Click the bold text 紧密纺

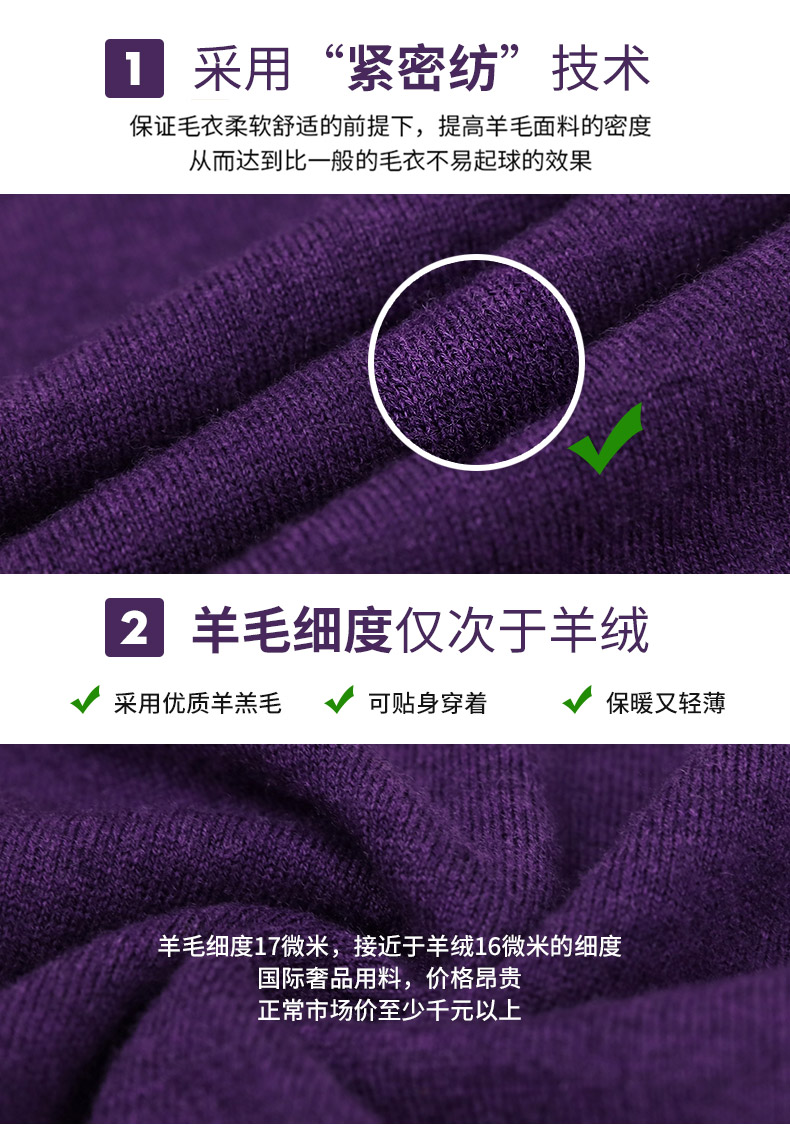click(422, 69)
